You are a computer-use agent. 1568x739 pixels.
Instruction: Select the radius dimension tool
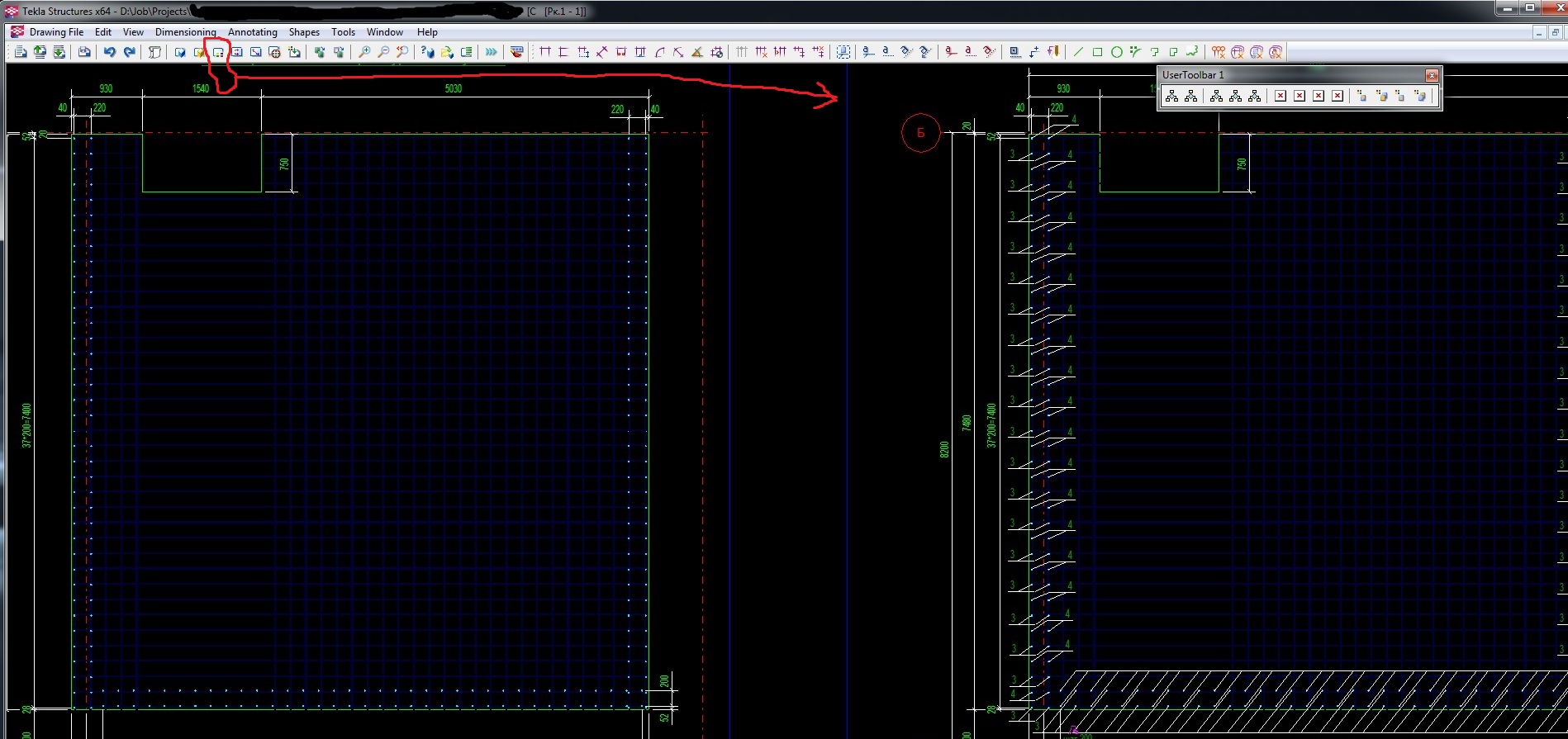pyautogui.click(x=659, y=52)
